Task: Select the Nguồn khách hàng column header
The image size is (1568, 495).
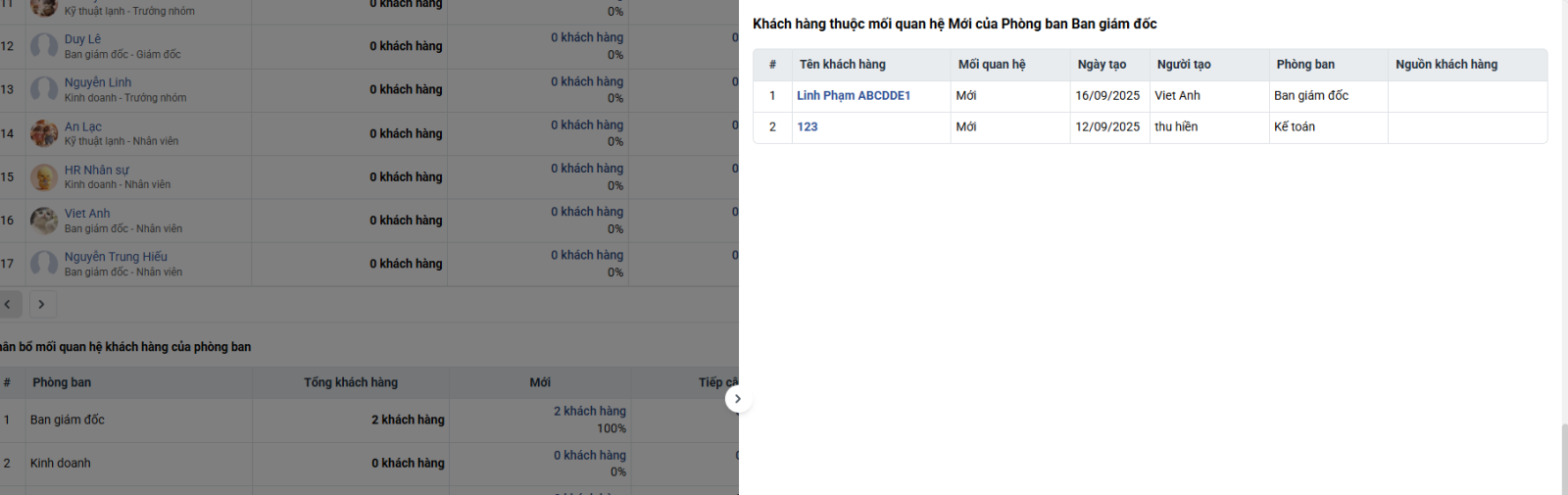Action: pos(1446,65)
